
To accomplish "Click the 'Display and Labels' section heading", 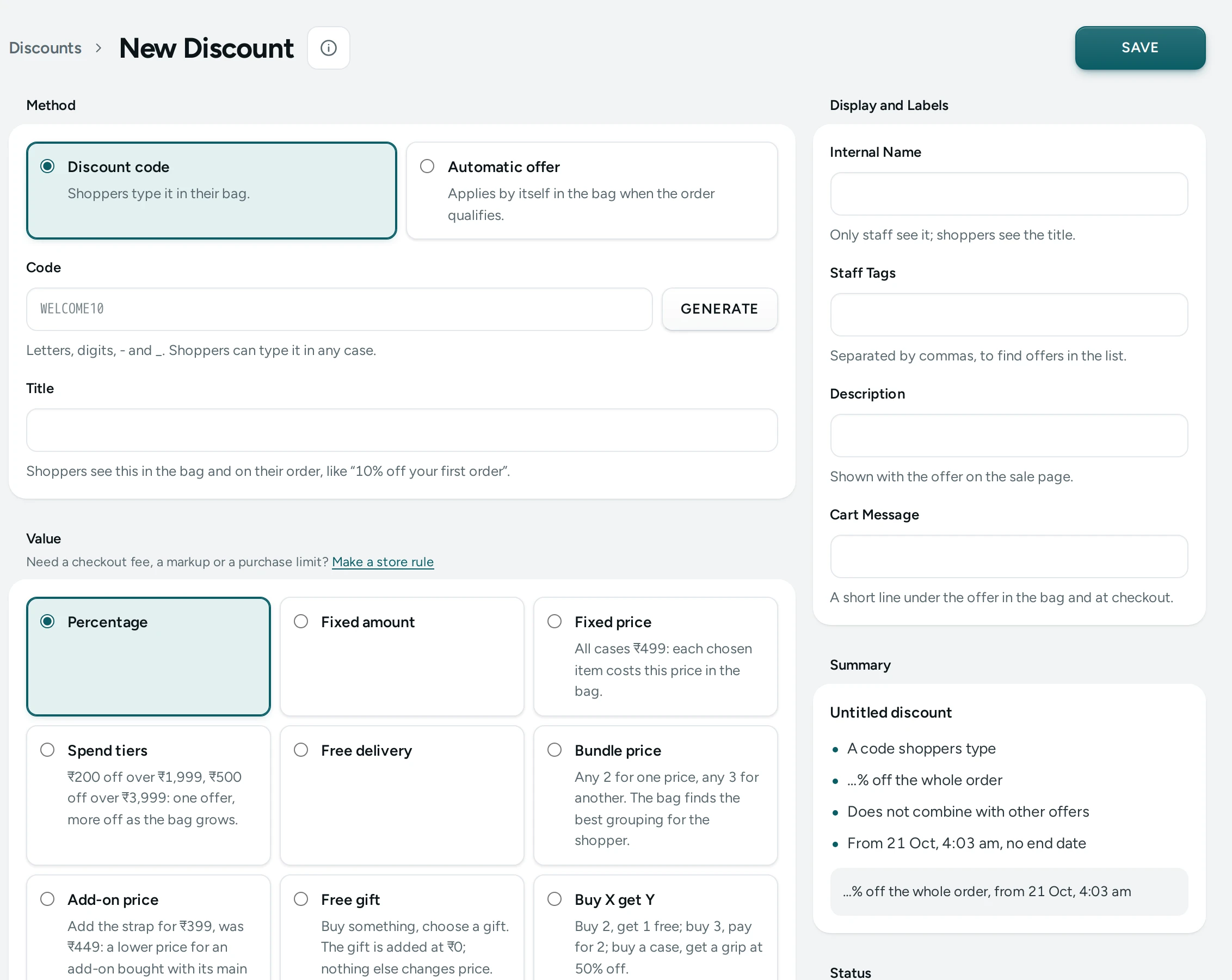I will tap(889, 105).
